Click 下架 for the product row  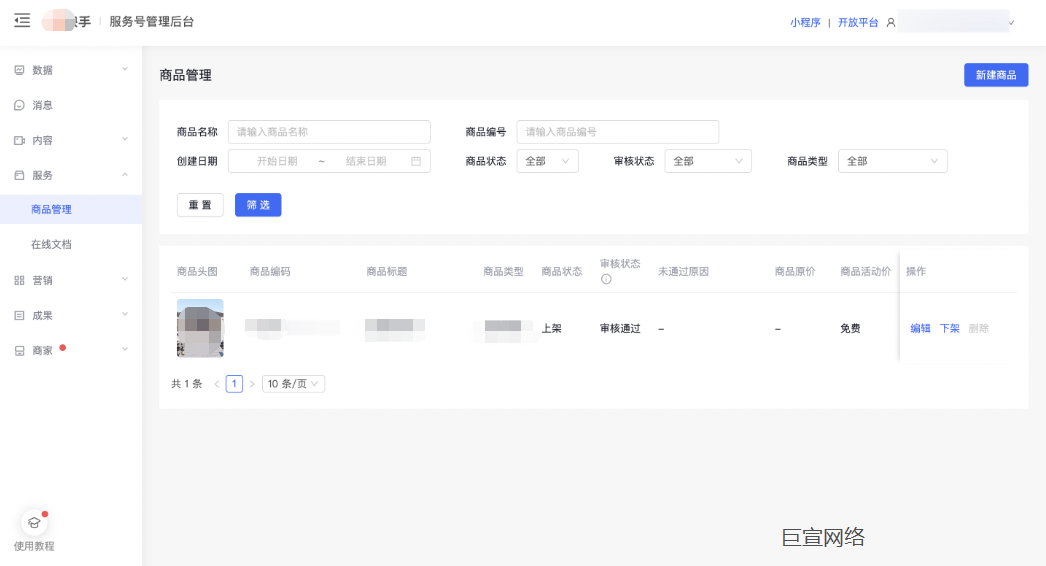[949, 328]
